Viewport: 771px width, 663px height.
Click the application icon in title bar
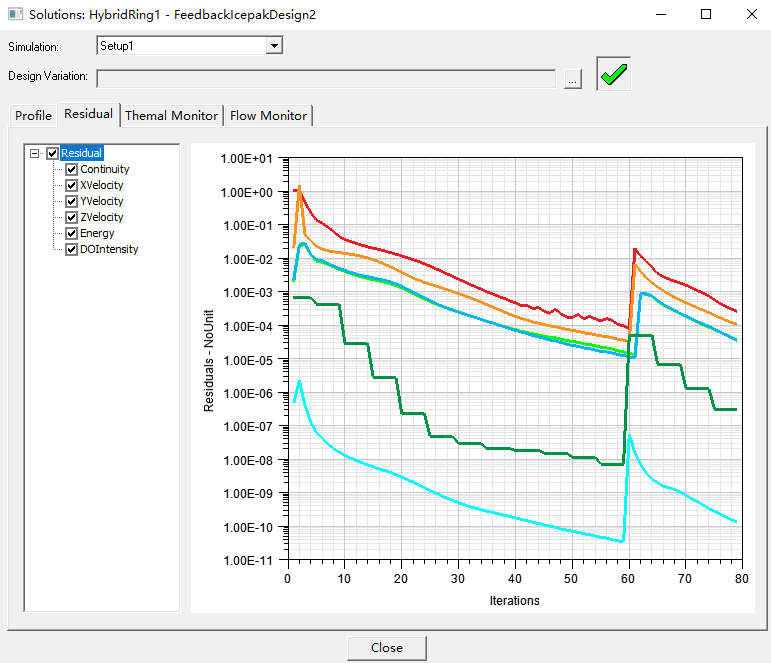14,15
